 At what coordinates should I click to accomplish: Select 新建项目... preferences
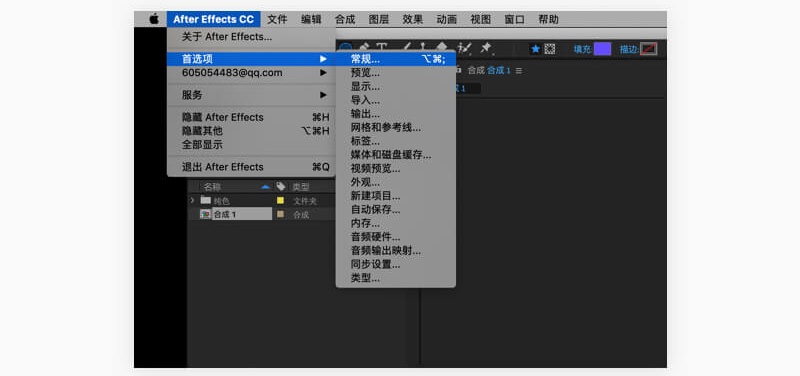pyautogui.click(x=396, y=196)
